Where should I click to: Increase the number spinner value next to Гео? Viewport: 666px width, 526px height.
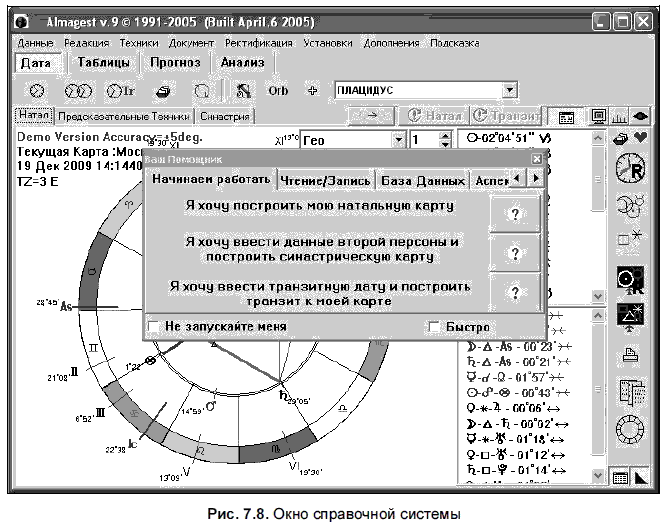pos(445,136)
